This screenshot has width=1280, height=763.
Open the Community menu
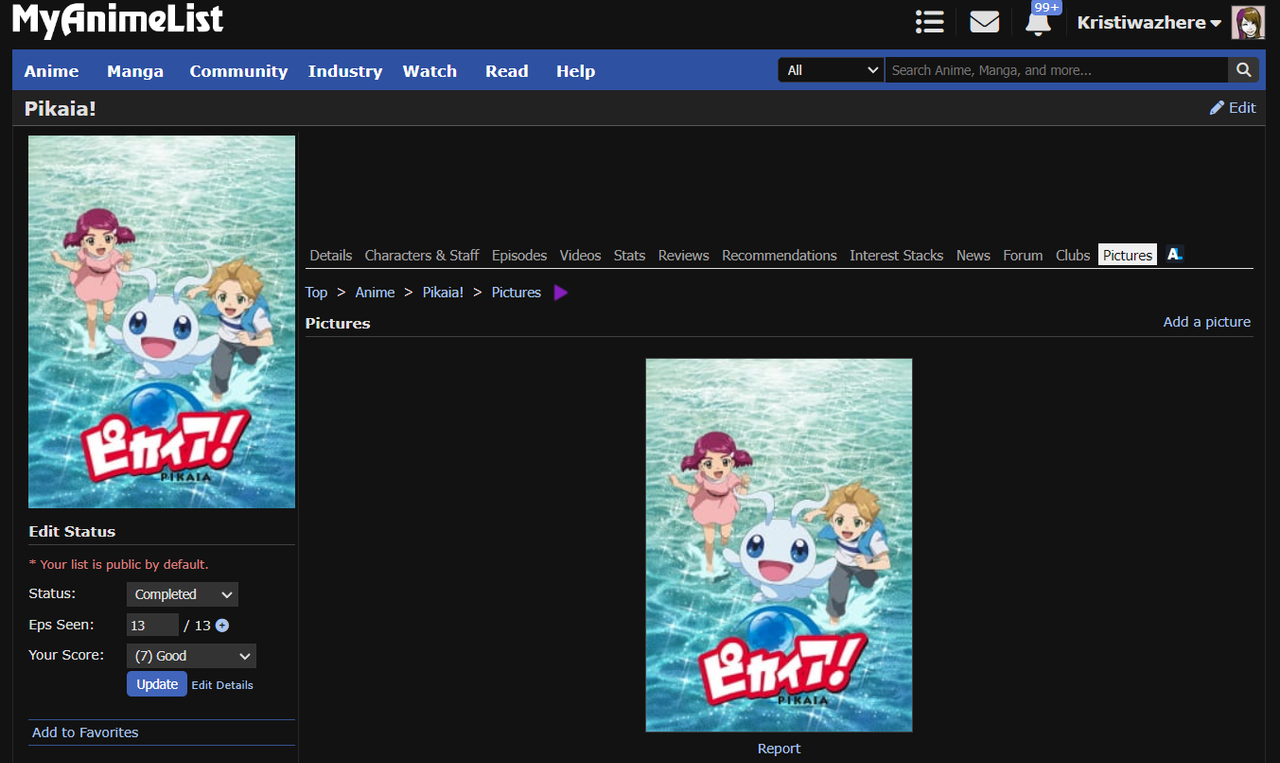pyautogui.click(x=239, y=71)
